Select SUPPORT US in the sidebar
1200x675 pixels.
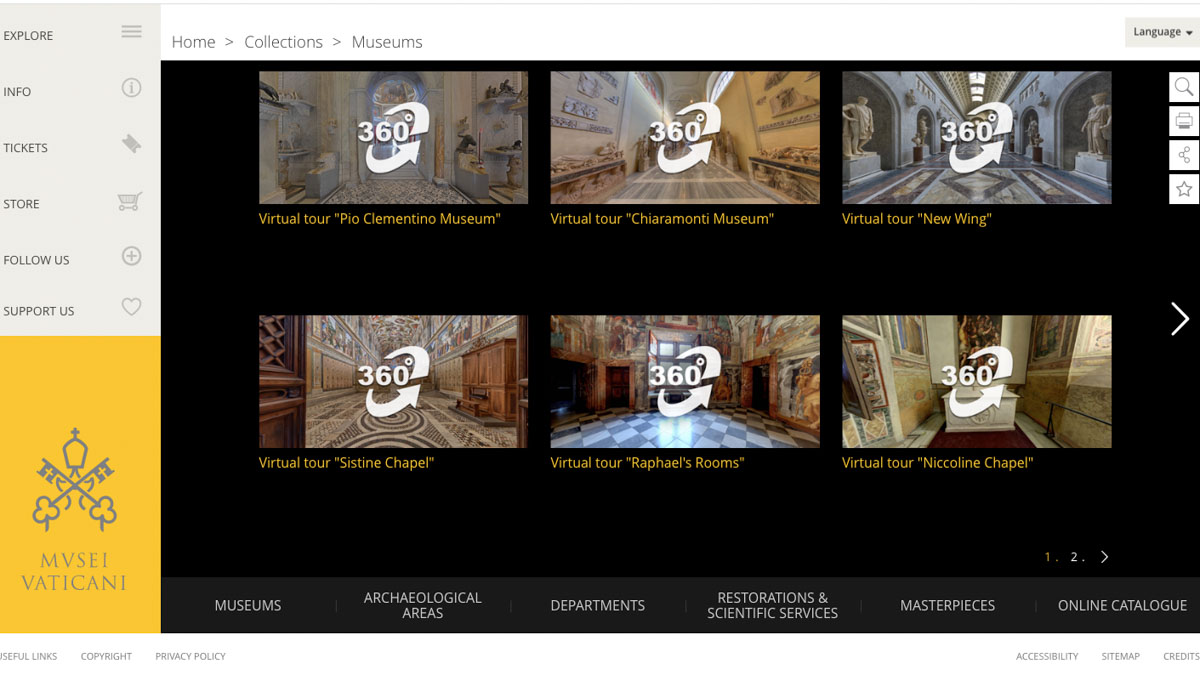coord(38,310)
